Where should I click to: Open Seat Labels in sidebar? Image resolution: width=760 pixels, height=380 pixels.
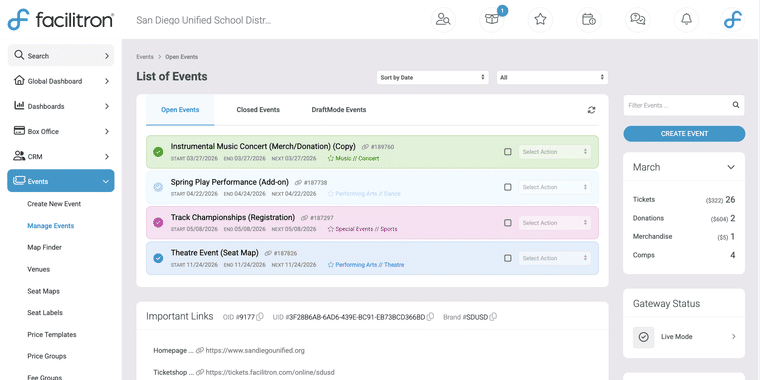(x=45, y=313)
